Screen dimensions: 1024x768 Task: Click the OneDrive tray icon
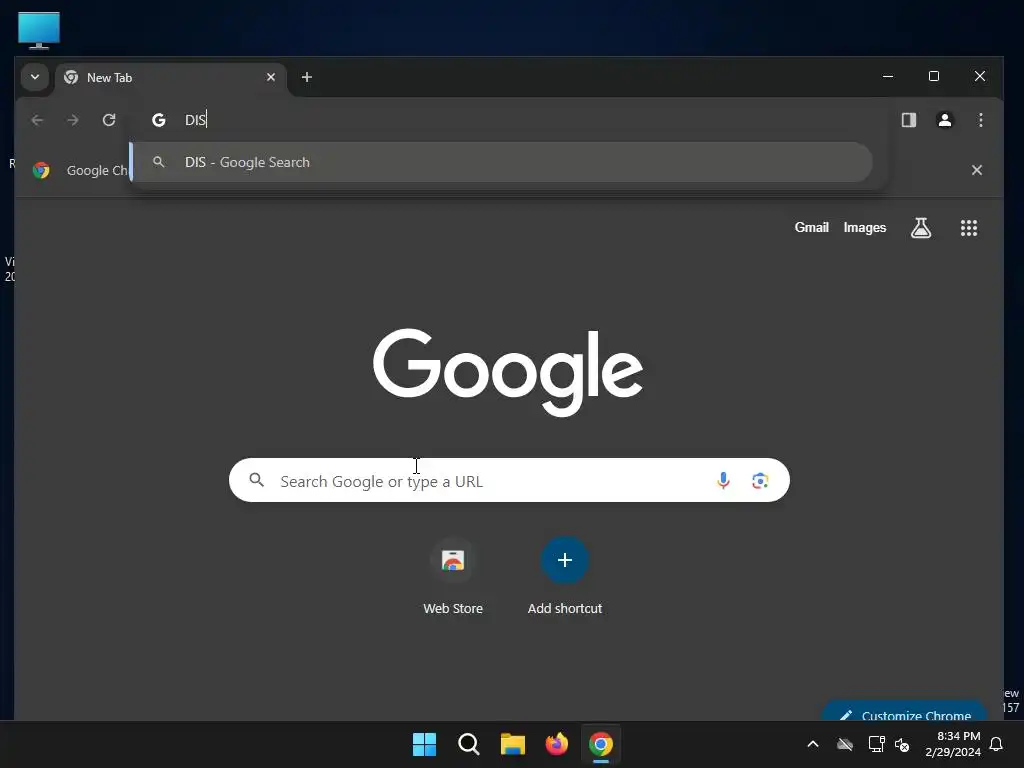[x=845, y=744]
